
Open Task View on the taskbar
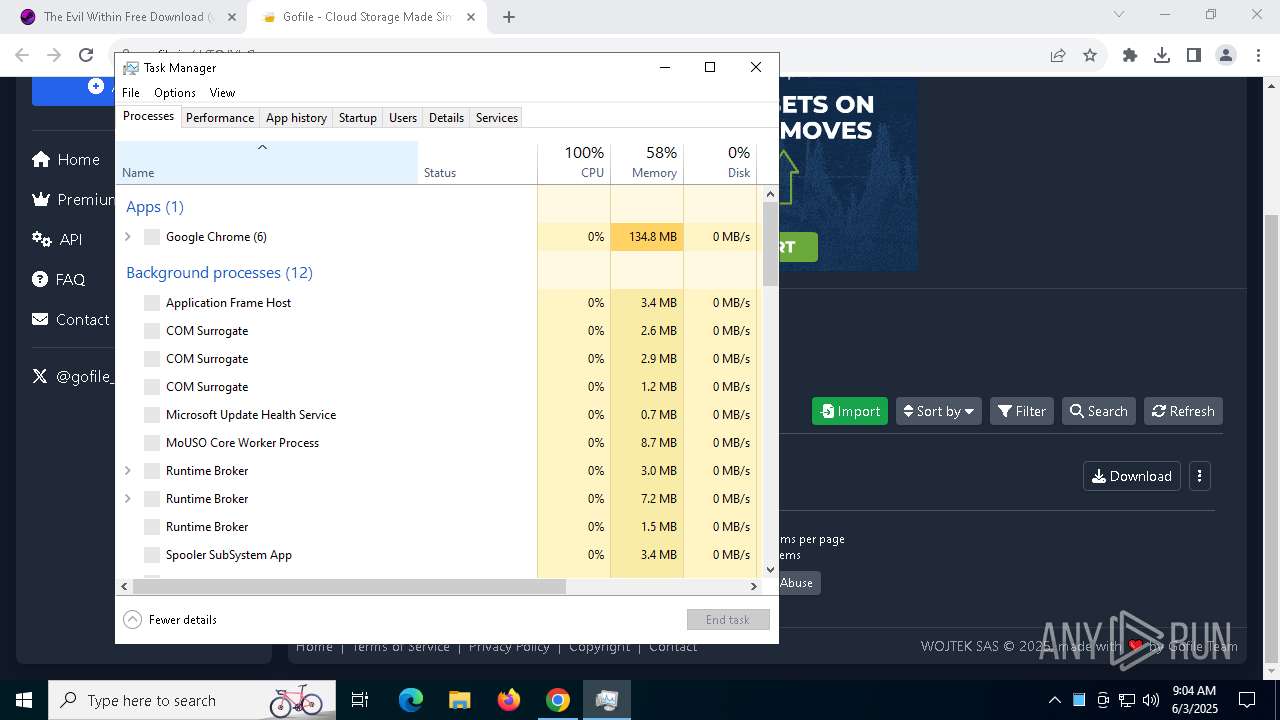pos(360,700)
